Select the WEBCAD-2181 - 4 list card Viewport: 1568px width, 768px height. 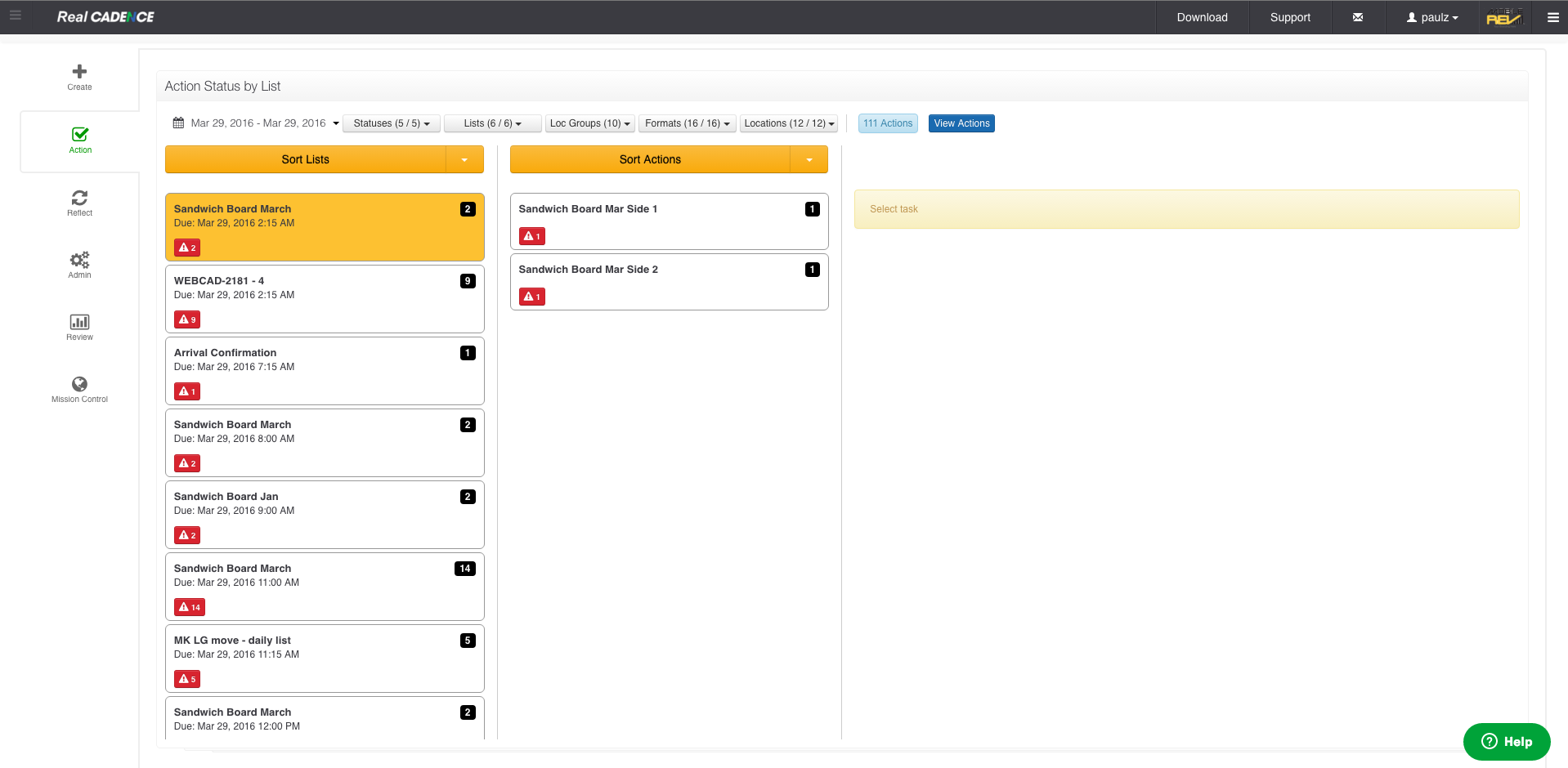325,299
